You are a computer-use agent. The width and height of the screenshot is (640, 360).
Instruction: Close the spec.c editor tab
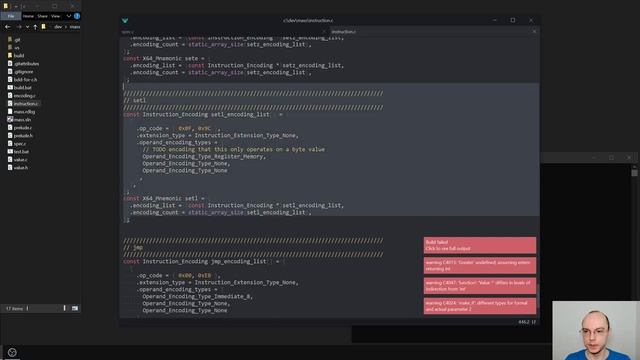(x=324, y=31)
